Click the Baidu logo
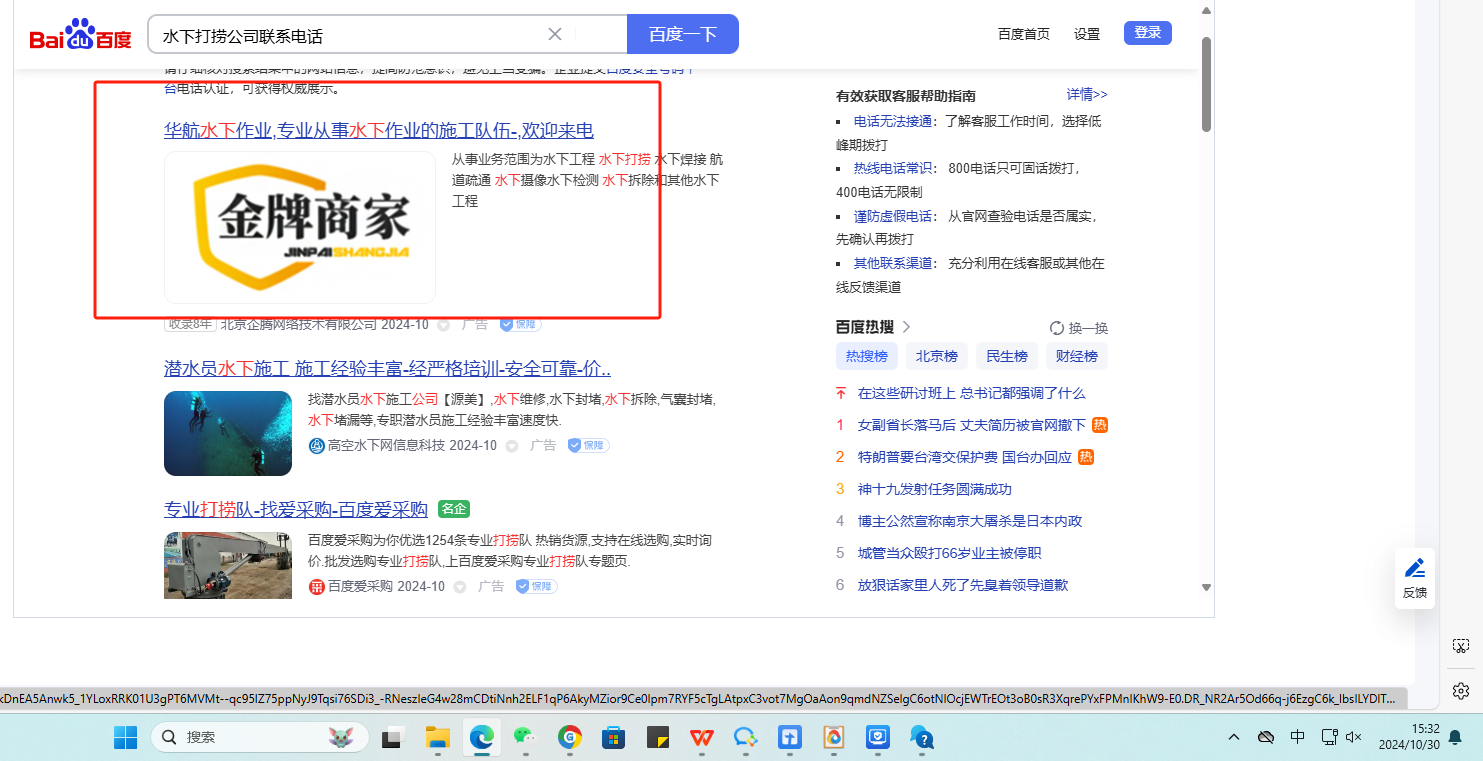The height and width of the screenshot is (761, 1483). (80, 35)
